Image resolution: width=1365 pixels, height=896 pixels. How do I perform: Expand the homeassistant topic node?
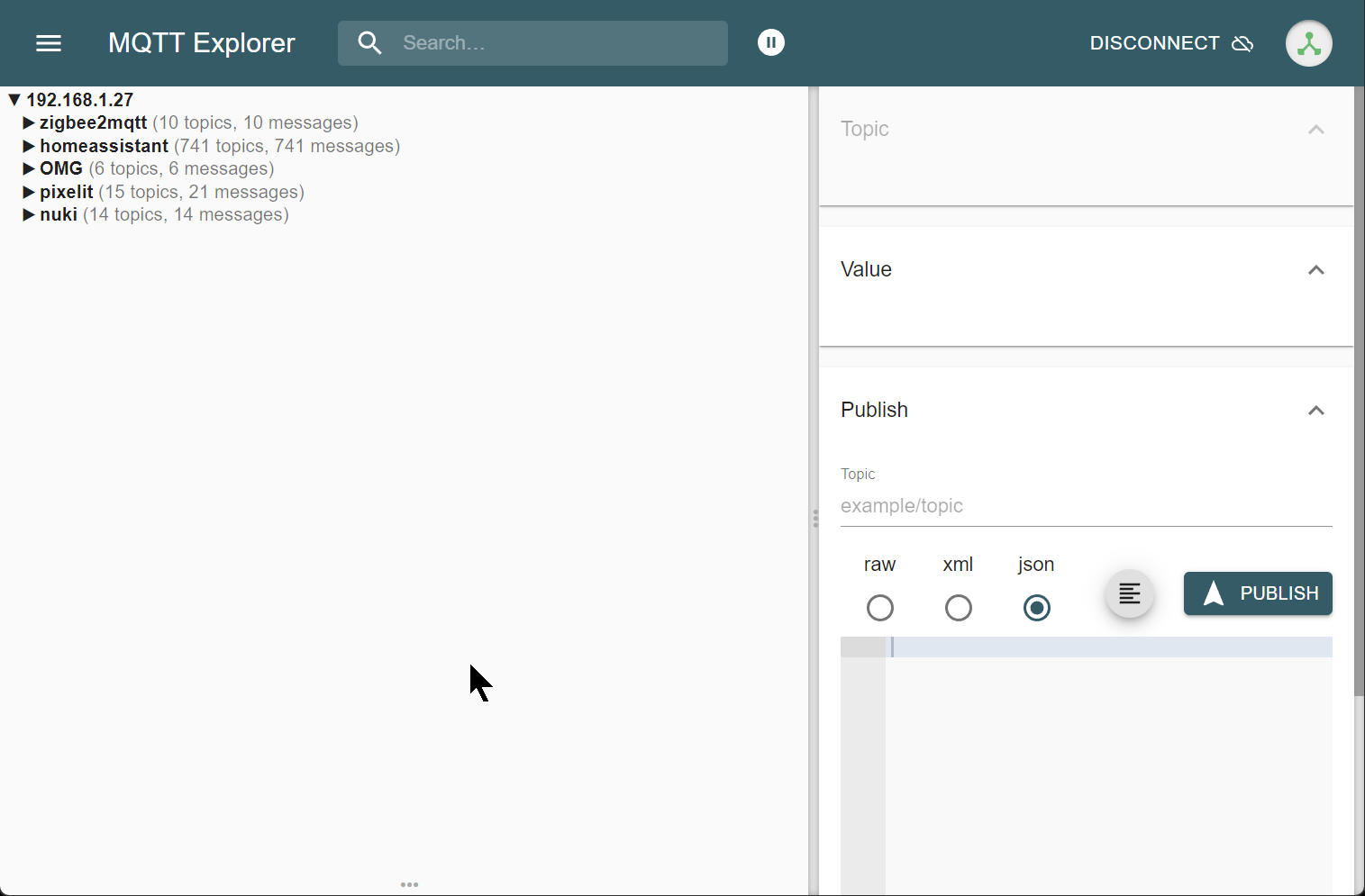pyautogui.click(x=29, y=146)
